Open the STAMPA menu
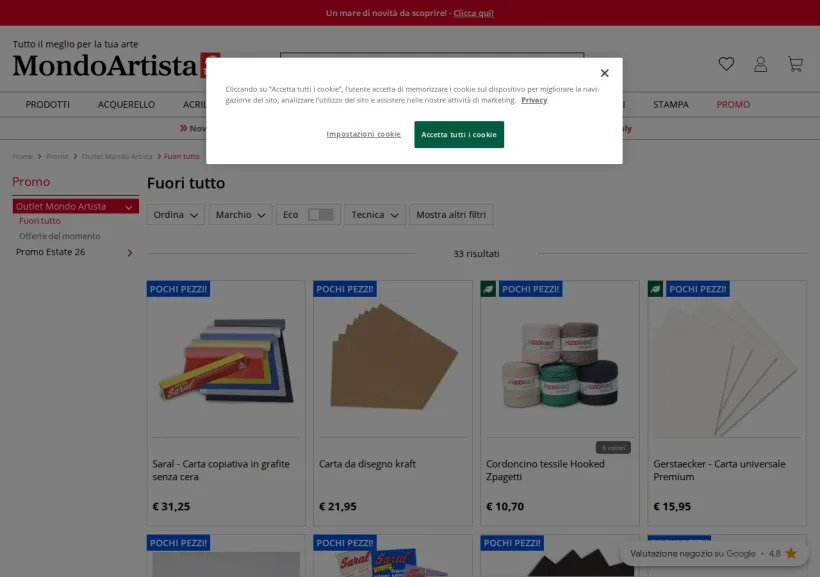The image size is (820, 577). 670,105
